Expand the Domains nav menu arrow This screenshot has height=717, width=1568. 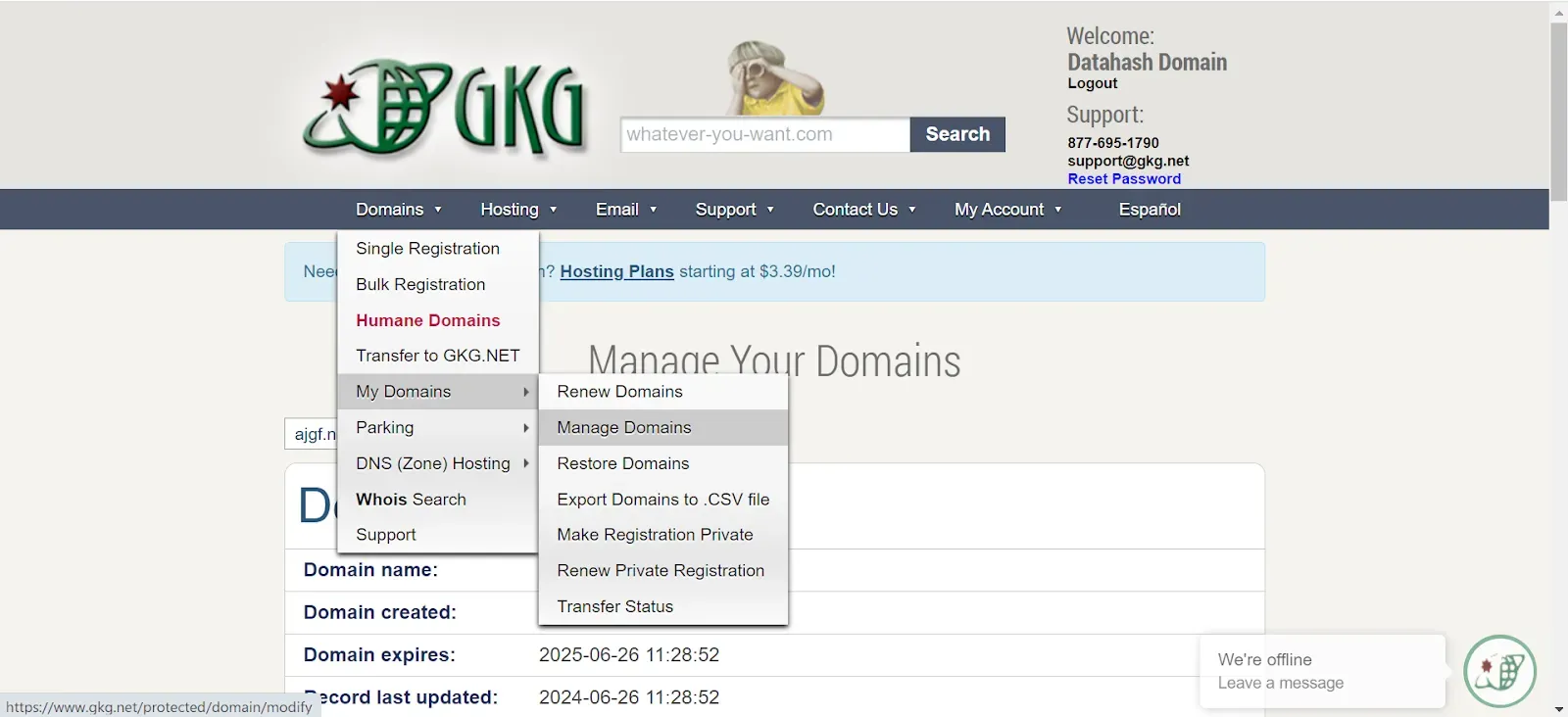pos(438,210)
